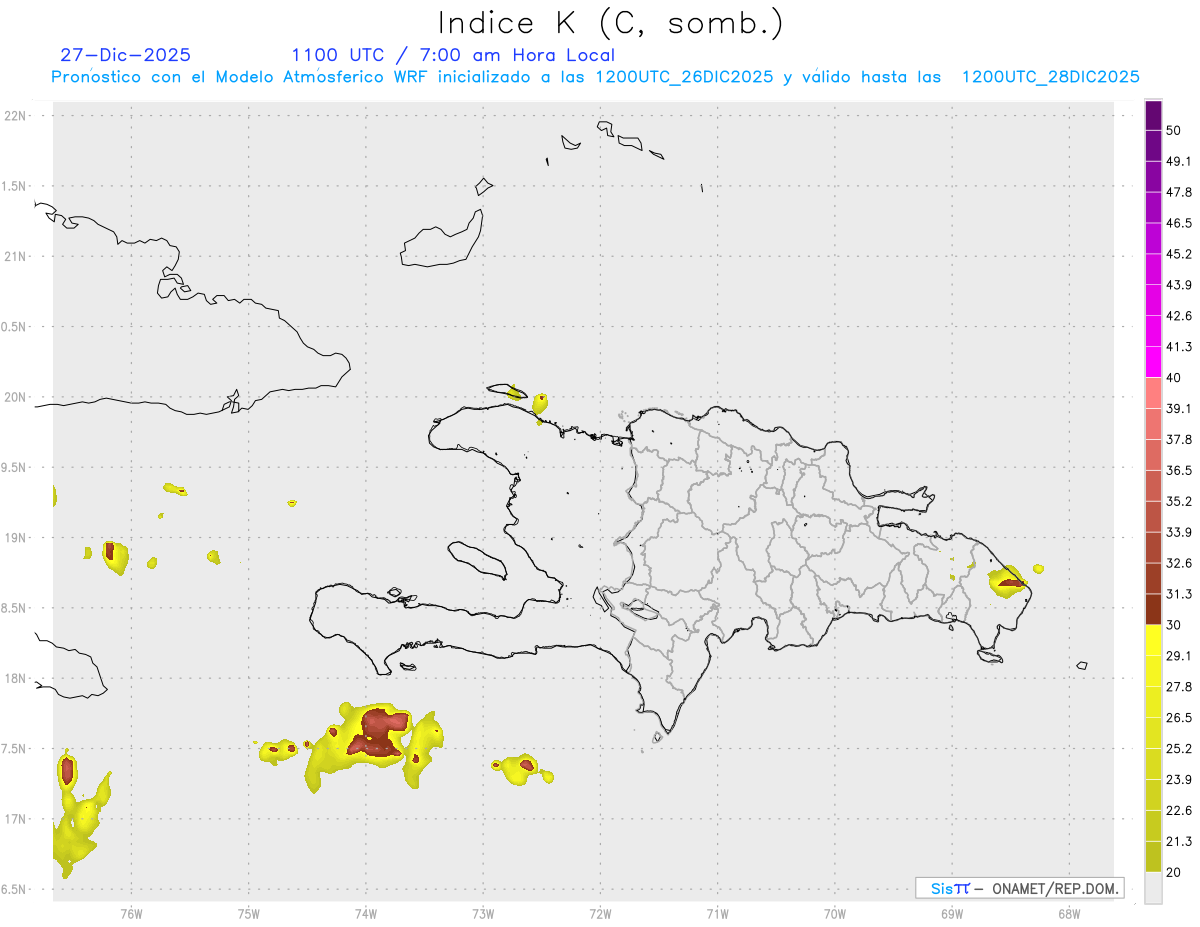Viewport: 1200px width, 927px height.
Task: Click the dark brown swatch between 30 and 31.3
Action: click(x=1153, y=609)
